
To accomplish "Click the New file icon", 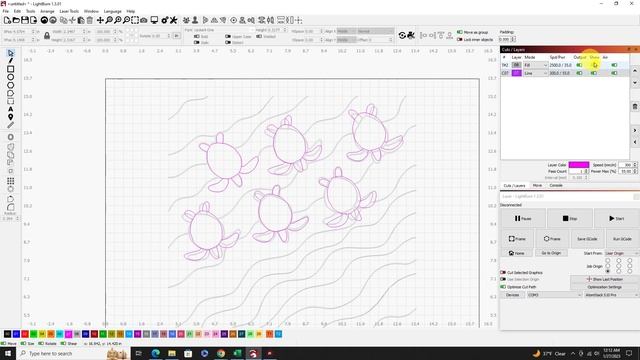I will click(7, 20).
